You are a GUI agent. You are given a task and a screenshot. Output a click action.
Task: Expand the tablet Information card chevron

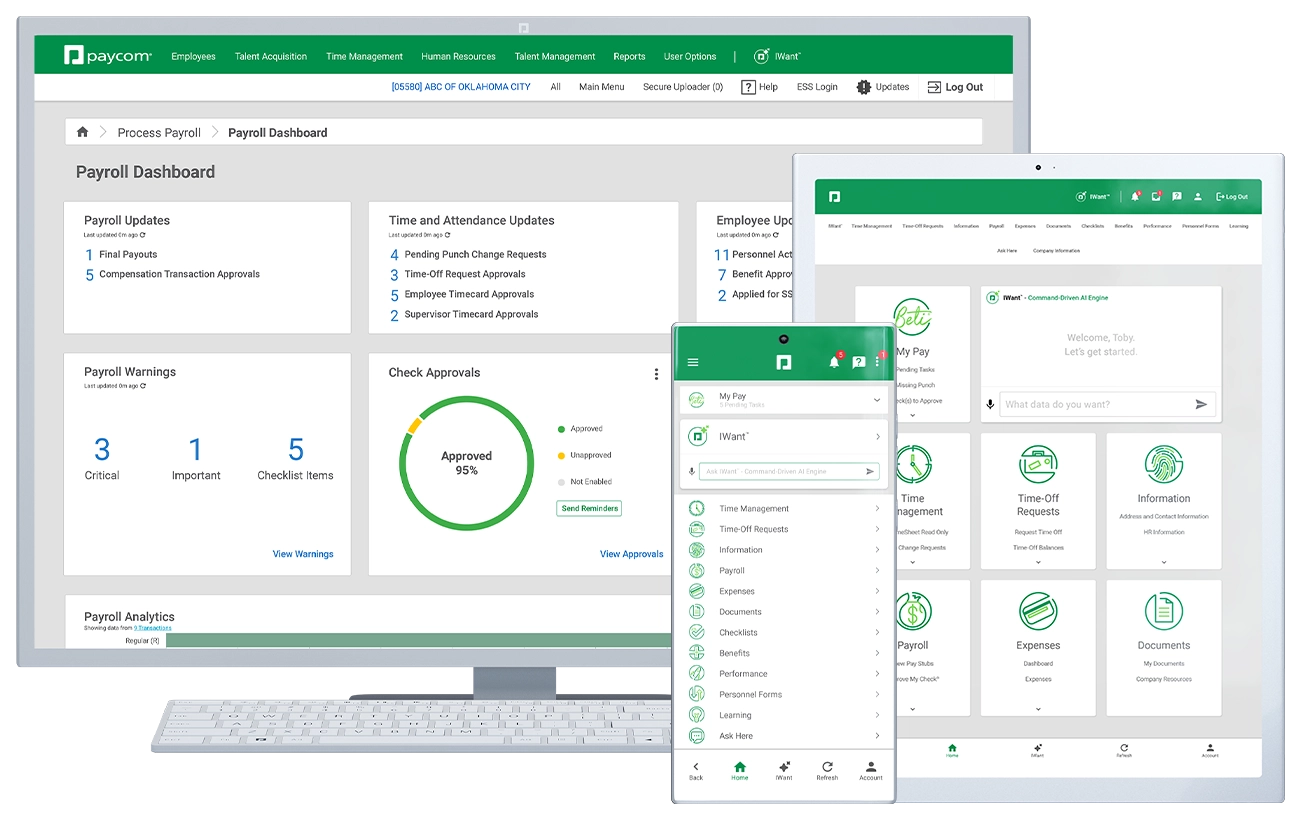coord(1164,562)
